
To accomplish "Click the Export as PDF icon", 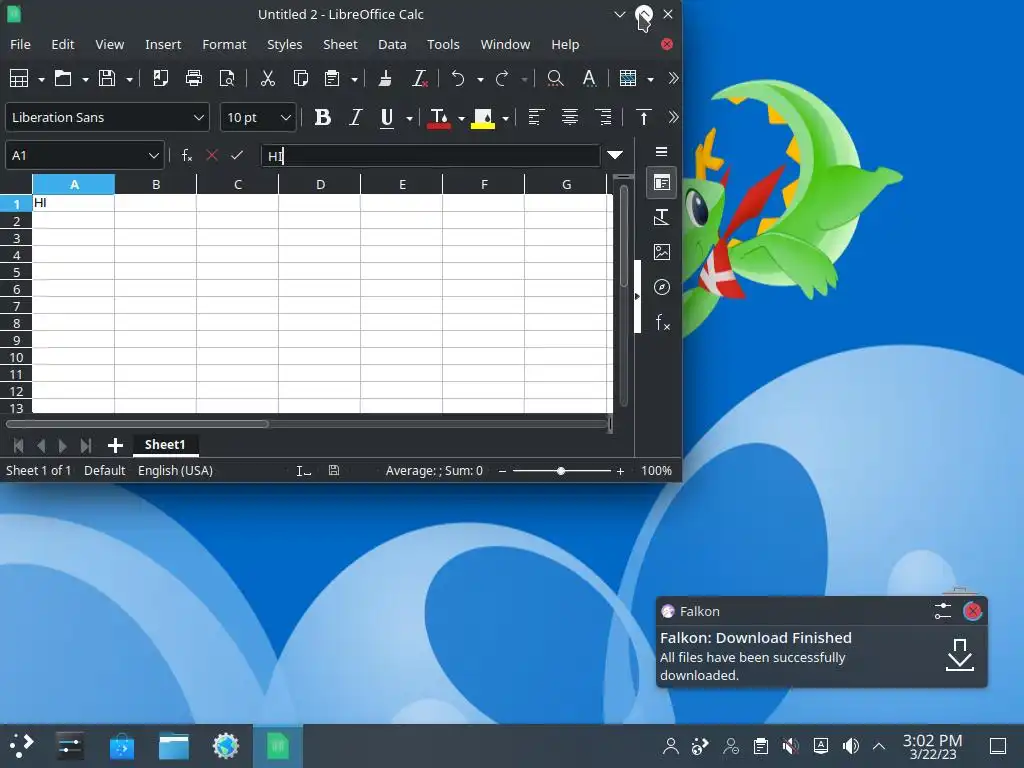I will [160, 78].
